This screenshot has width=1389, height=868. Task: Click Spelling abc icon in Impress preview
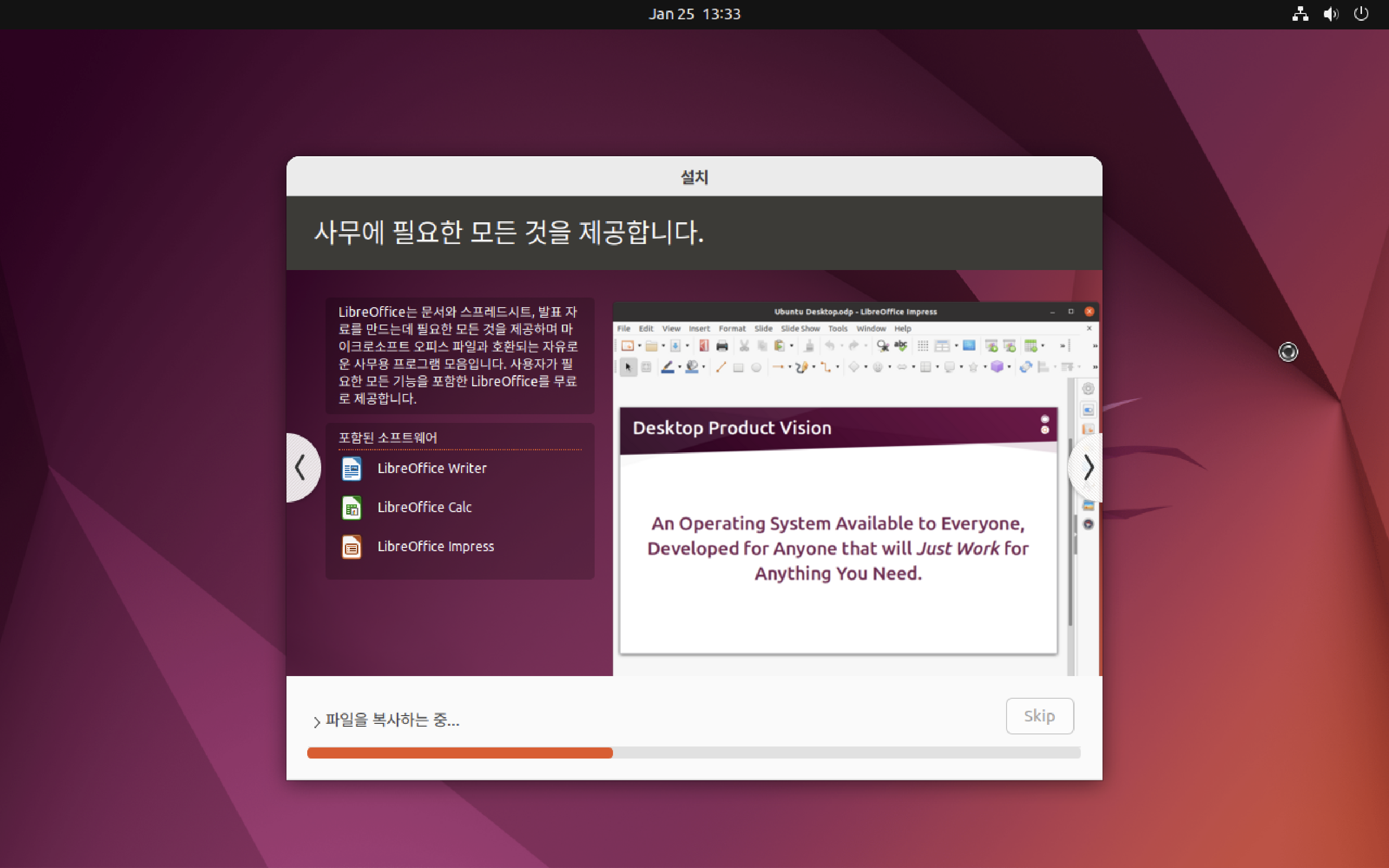pos(901,346)
